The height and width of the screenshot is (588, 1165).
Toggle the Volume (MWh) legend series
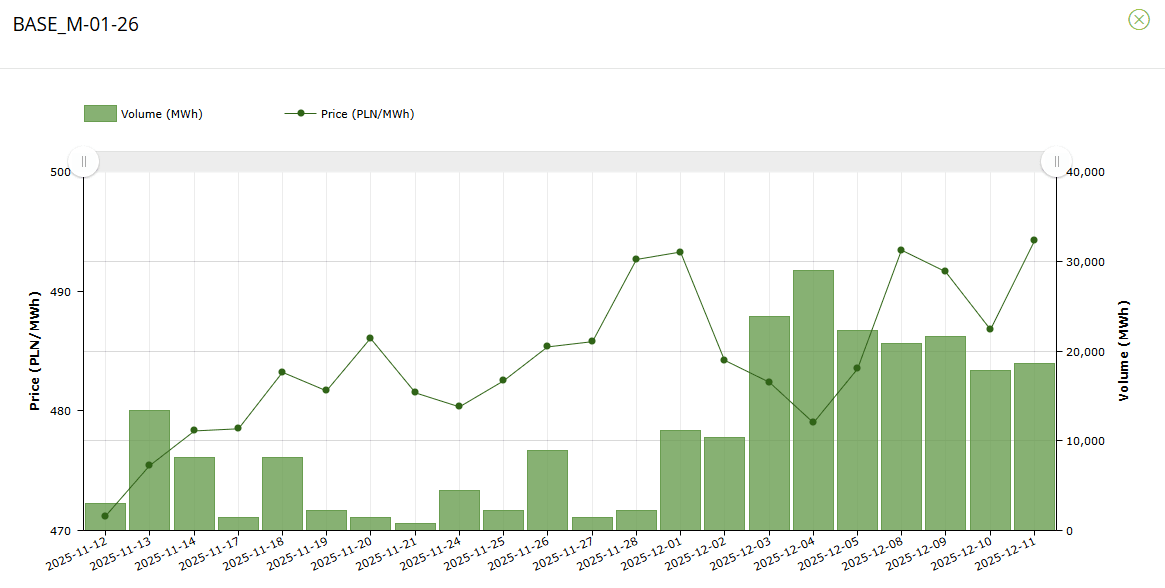pos(161,114)
